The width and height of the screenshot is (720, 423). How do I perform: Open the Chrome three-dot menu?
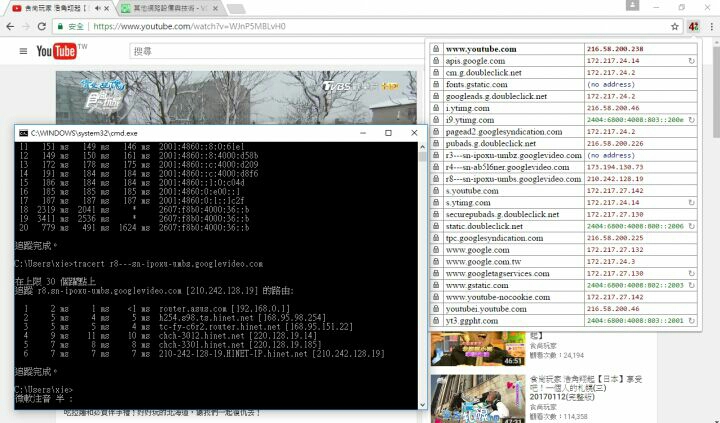(x=712, y=27)
